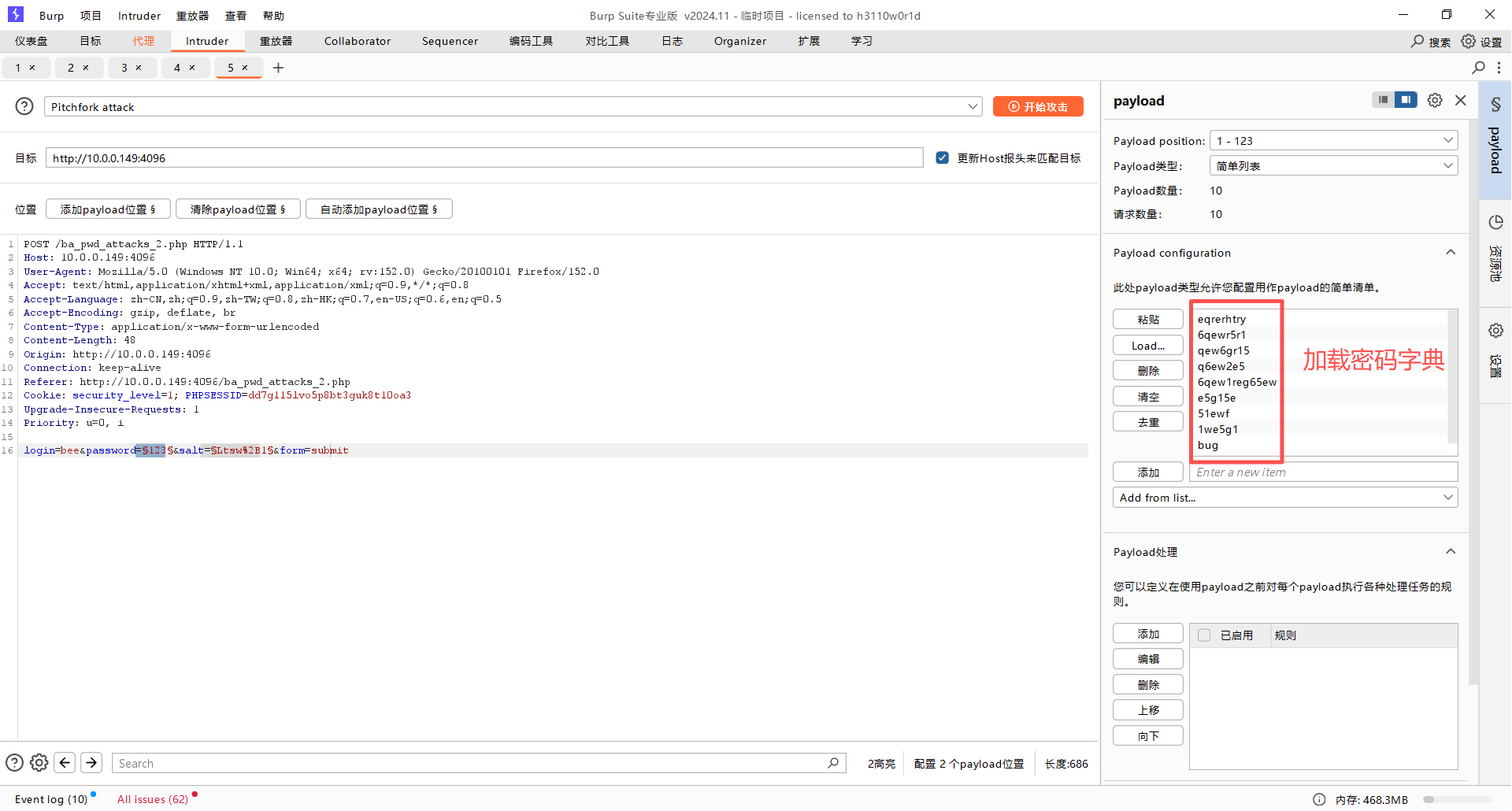Screen dimensions: 1512x811
Task: Close the payload side panel
Action: 1461,100
